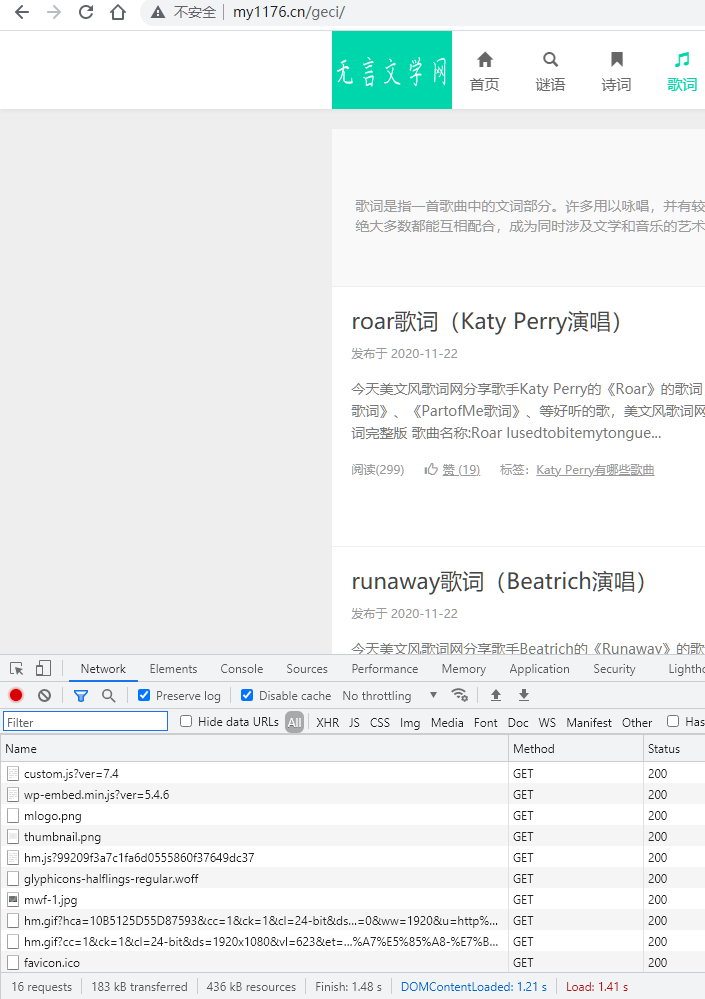Open the No throttling dropdown
The image size is (705, 999).
[390, 695]
